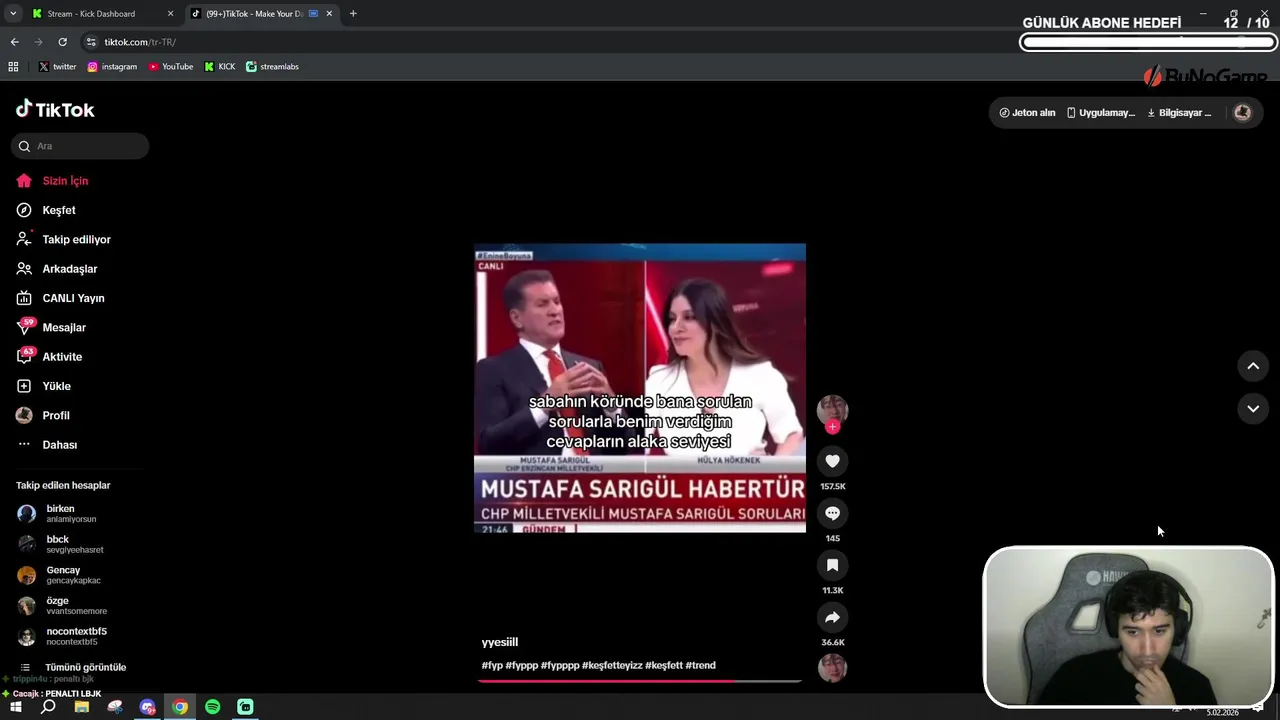
Task: Open the TikTok home logo
Action: tap(55, 109)
